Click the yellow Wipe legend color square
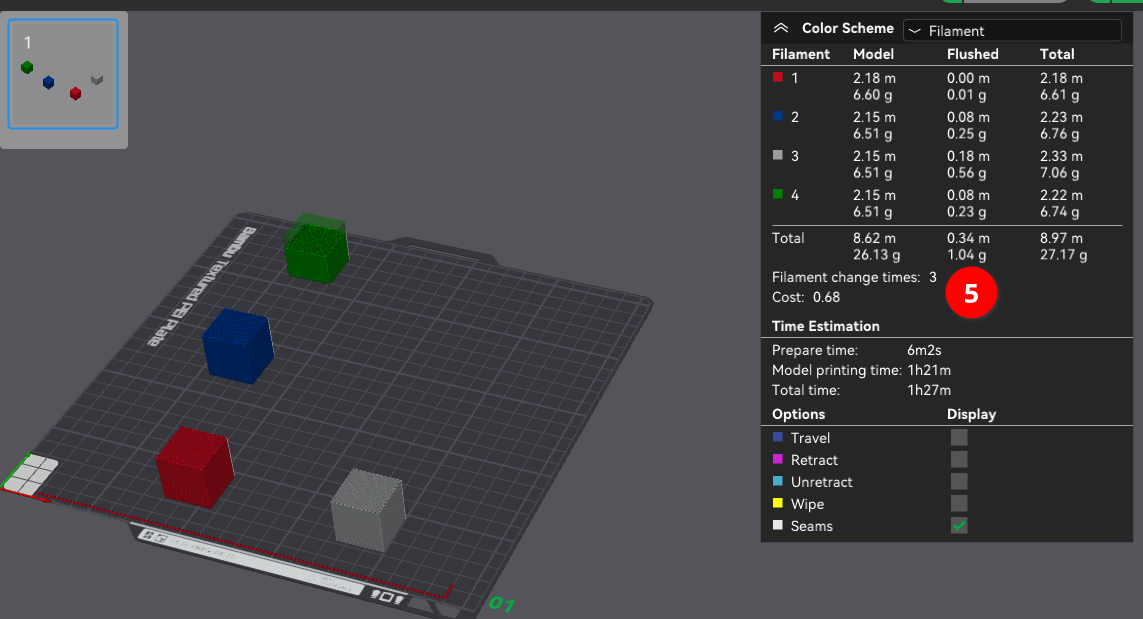This screenshot has height=619, width=1143. 778,504
